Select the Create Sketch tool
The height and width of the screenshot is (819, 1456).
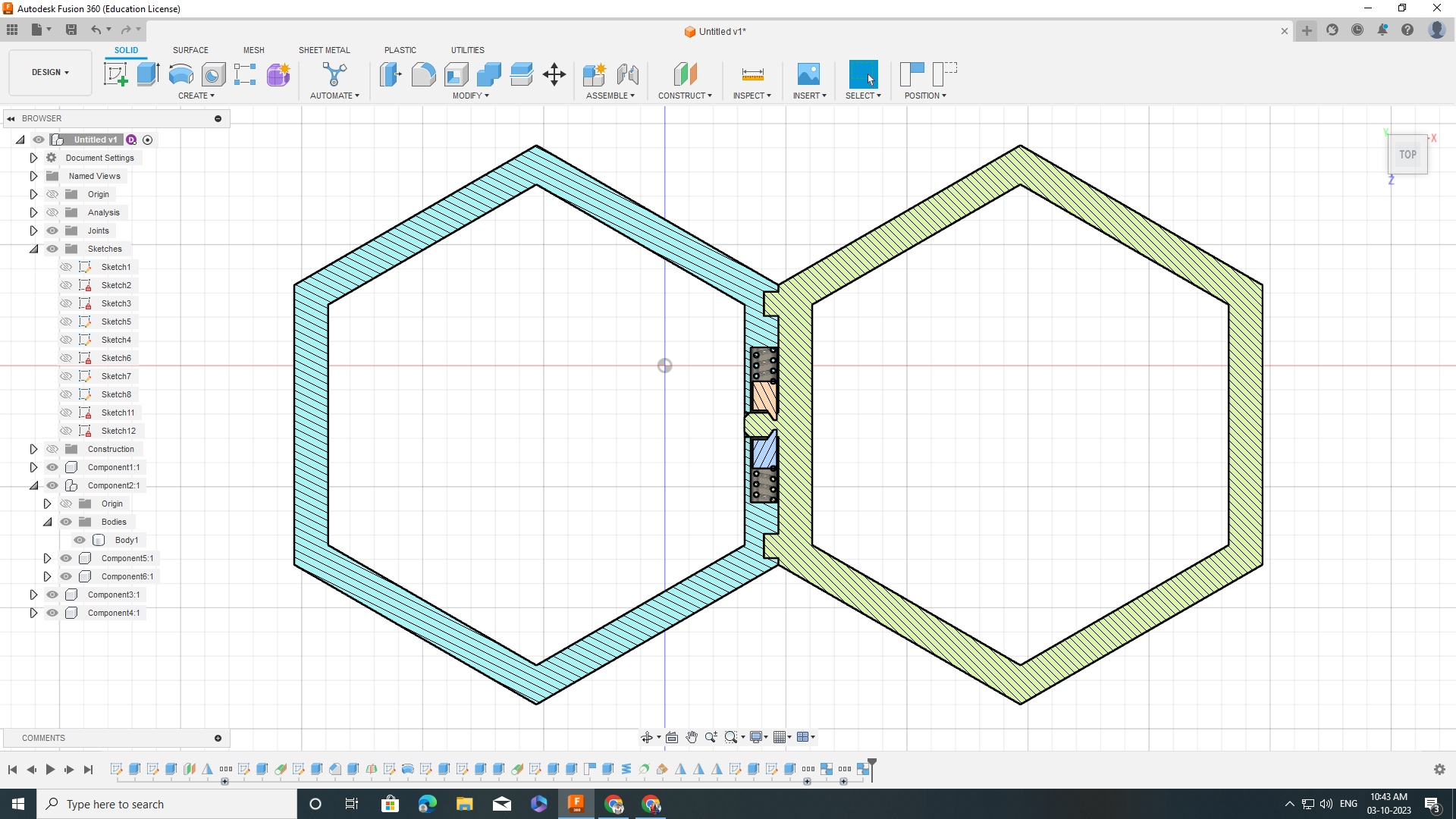click(x=115, y=74)
